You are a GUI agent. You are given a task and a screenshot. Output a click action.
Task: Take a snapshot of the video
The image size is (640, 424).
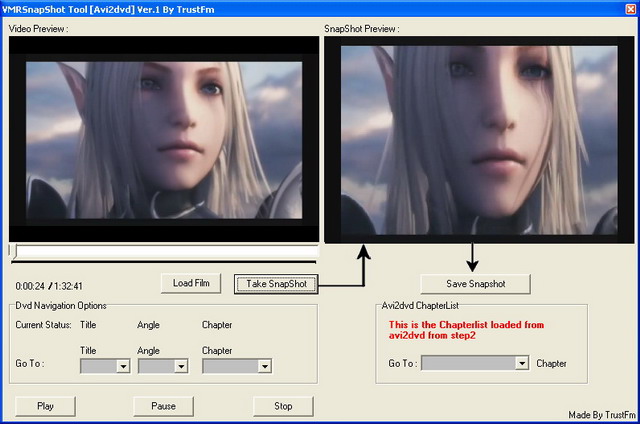pos(276,284)
